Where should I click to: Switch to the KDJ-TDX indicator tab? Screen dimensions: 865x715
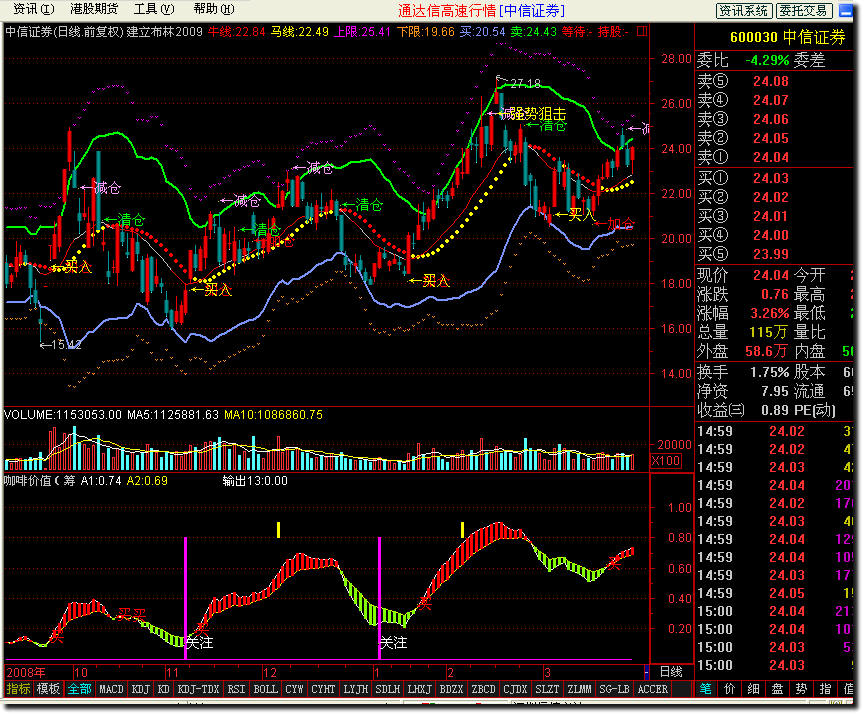click(199, 689)
